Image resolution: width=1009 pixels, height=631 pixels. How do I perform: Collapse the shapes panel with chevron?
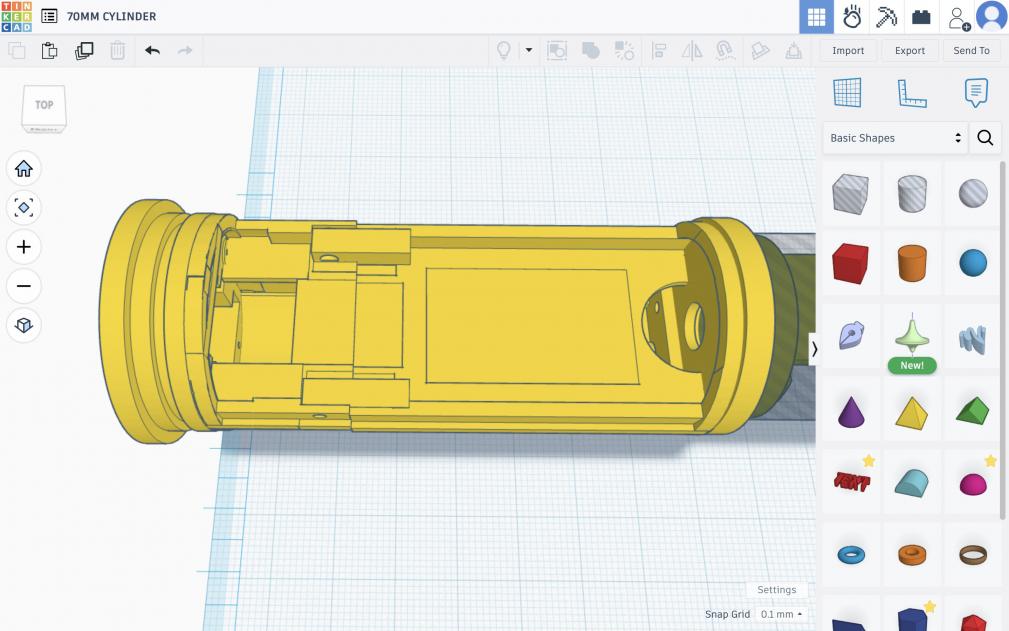click(815, 349)
